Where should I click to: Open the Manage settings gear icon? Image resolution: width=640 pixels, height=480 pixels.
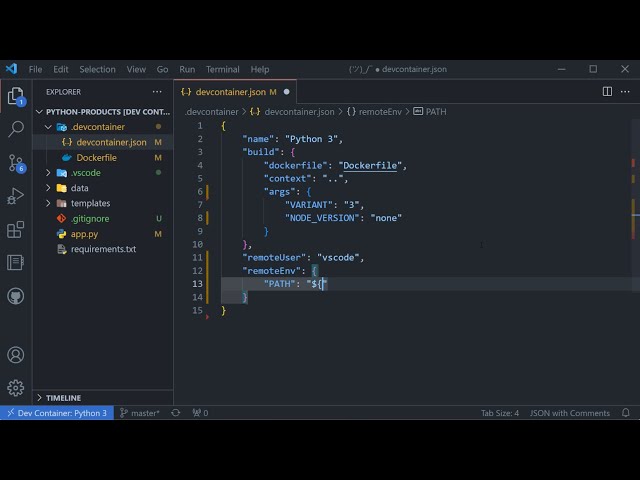pos(16,388)
